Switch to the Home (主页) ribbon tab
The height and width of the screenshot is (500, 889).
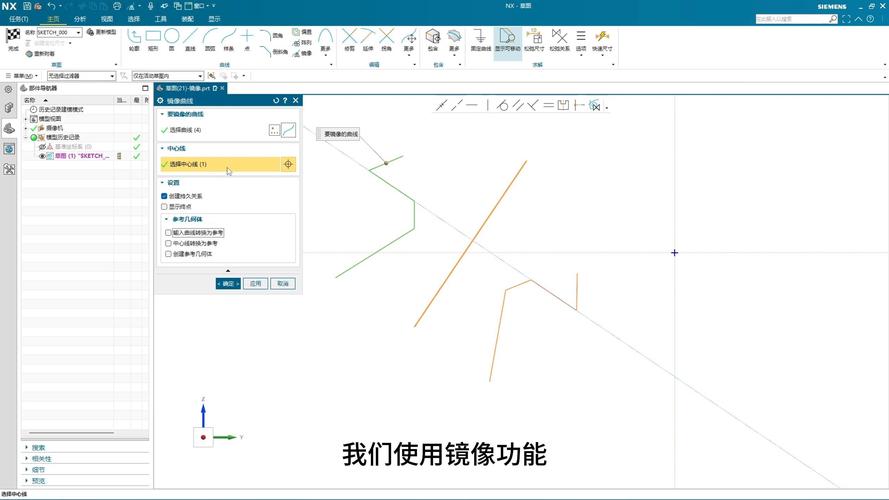[x=53, y=19]
